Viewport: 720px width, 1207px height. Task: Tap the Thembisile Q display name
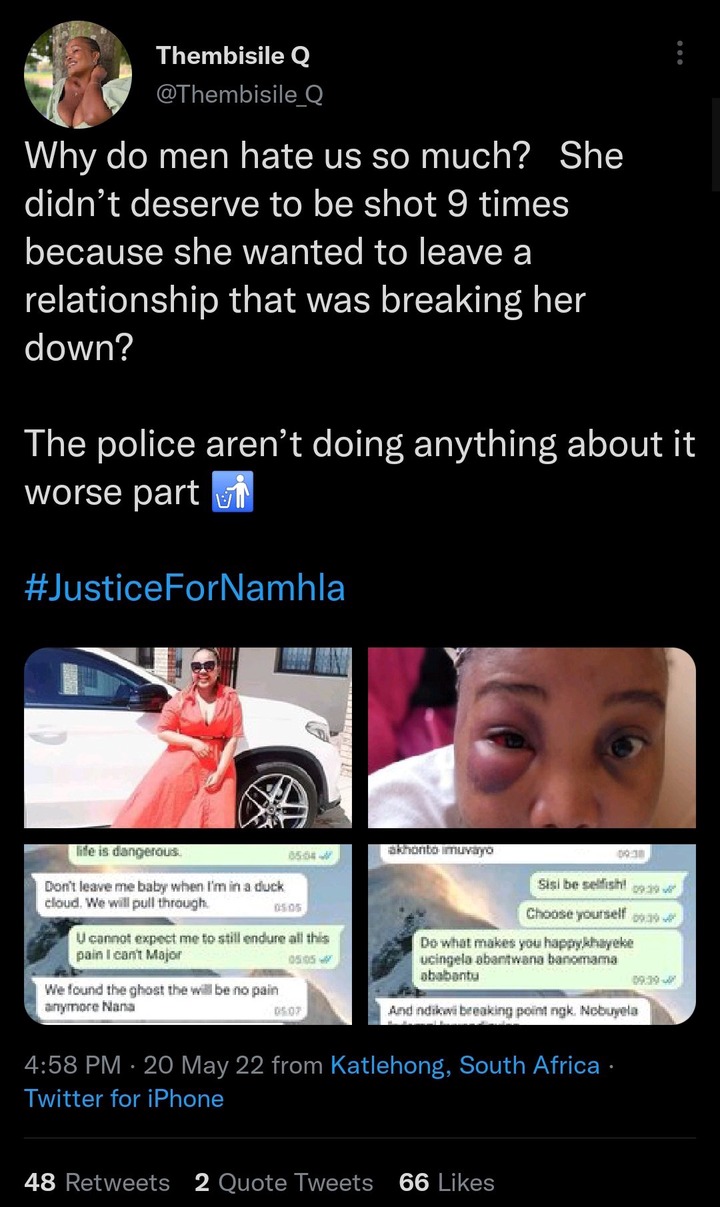233,56
